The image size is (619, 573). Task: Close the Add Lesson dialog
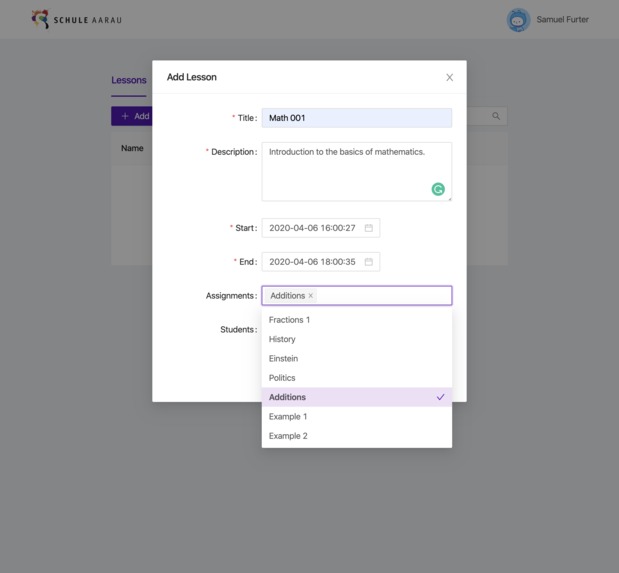[x=449, y=77]
